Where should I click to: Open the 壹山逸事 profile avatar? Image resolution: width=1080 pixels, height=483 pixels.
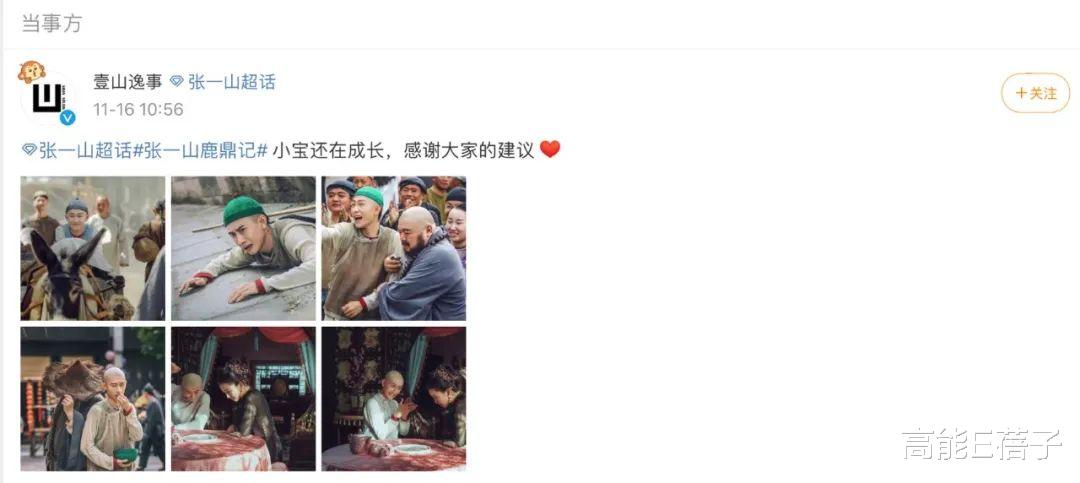(48, 98)
